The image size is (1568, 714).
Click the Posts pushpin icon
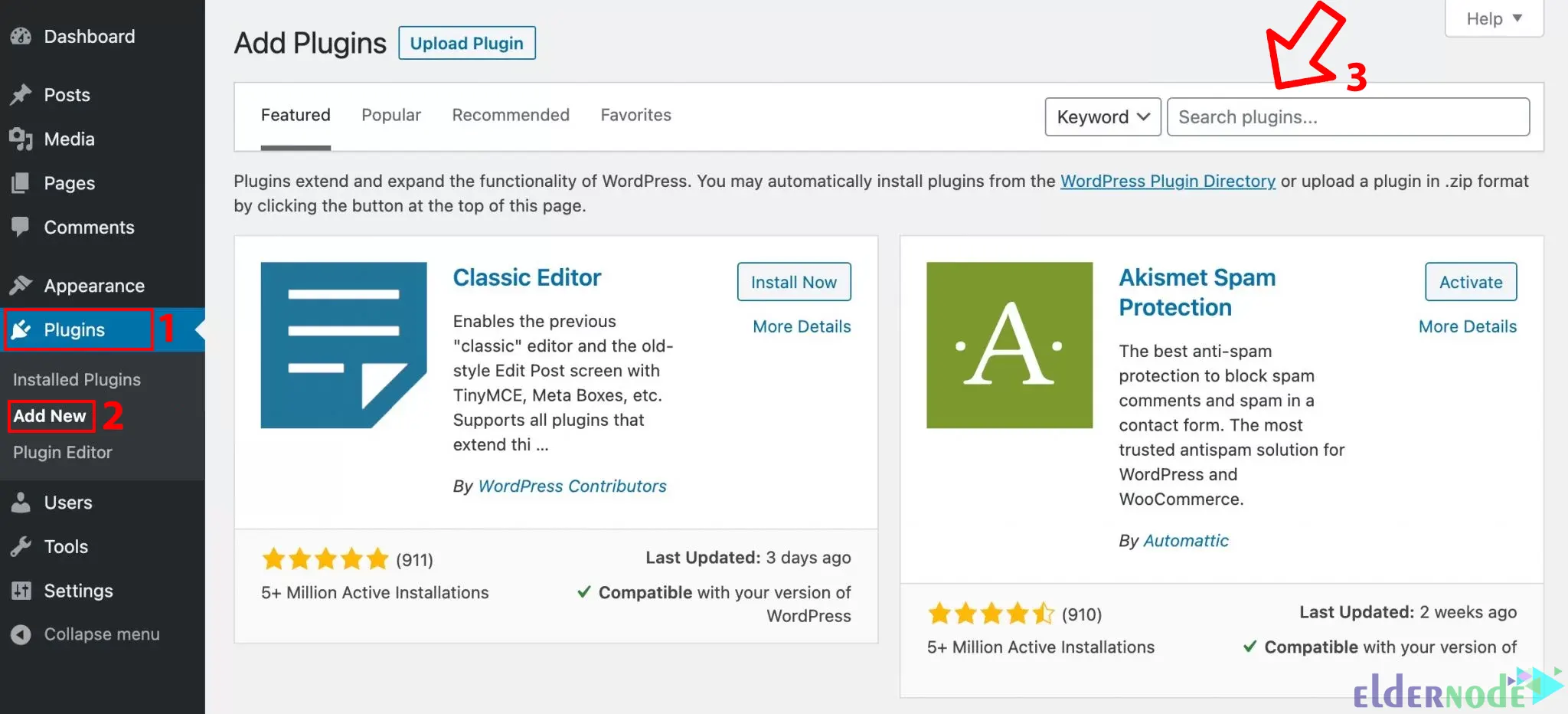point(21,94)
